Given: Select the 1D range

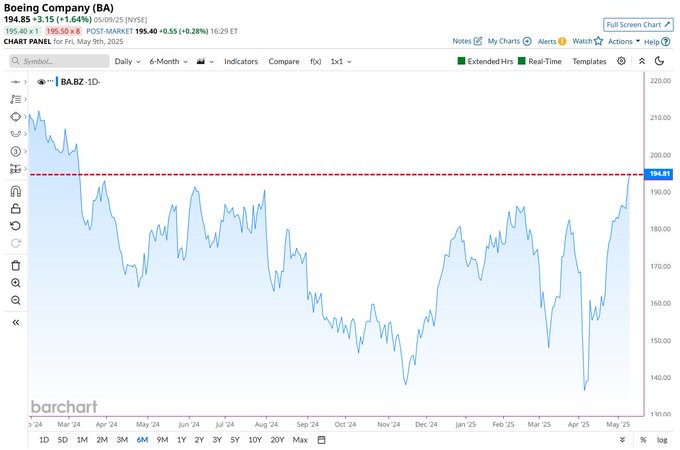Looking at the screenshot, I should coord(44,440).
